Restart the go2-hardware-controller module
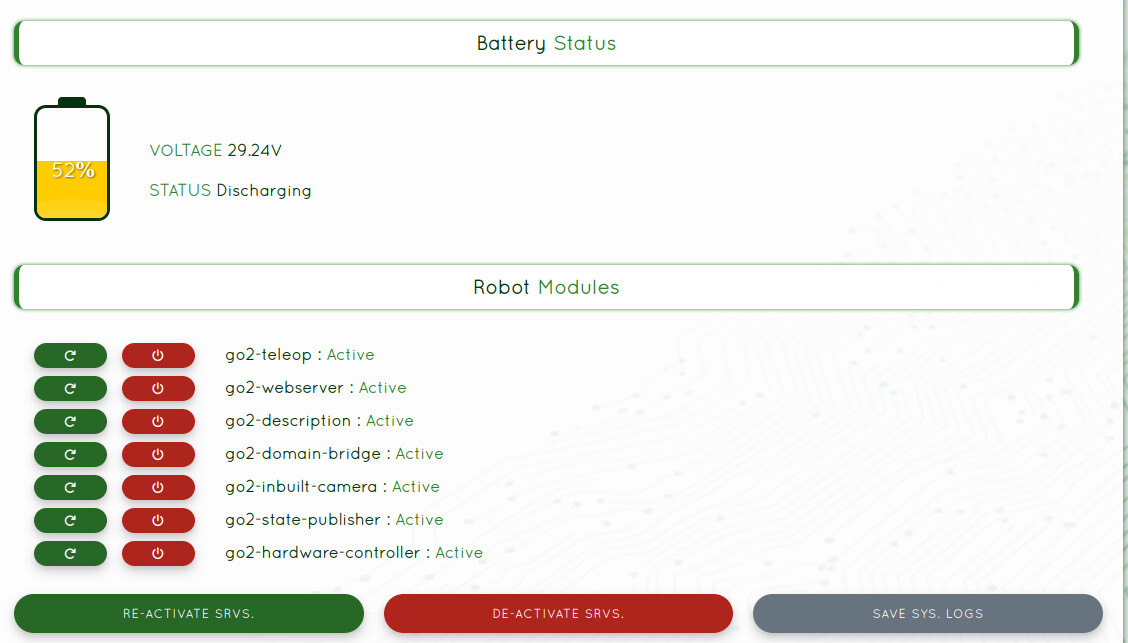1128x643 pixels. point(70,553)
